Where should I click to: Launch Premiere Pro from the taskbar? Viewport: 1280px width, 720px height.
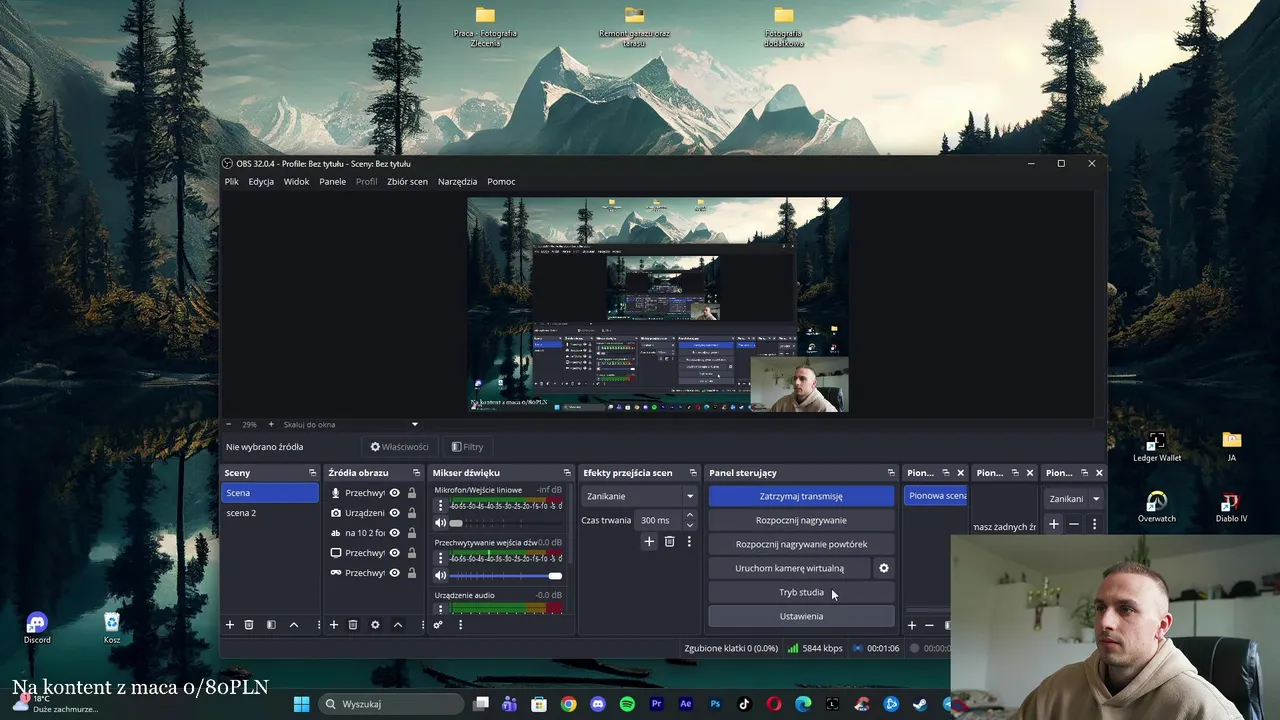click(656, 704)
